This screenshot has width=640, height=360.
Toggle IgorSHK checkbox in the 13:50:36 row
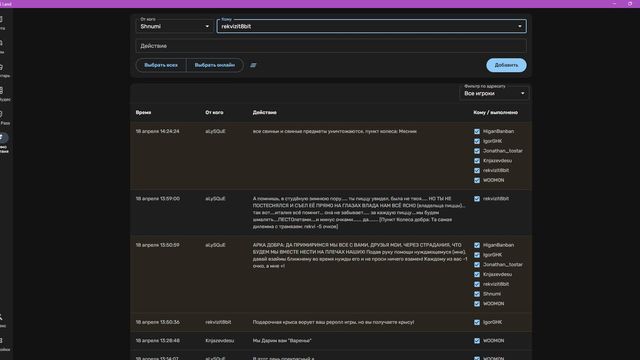tap(477, 322)
